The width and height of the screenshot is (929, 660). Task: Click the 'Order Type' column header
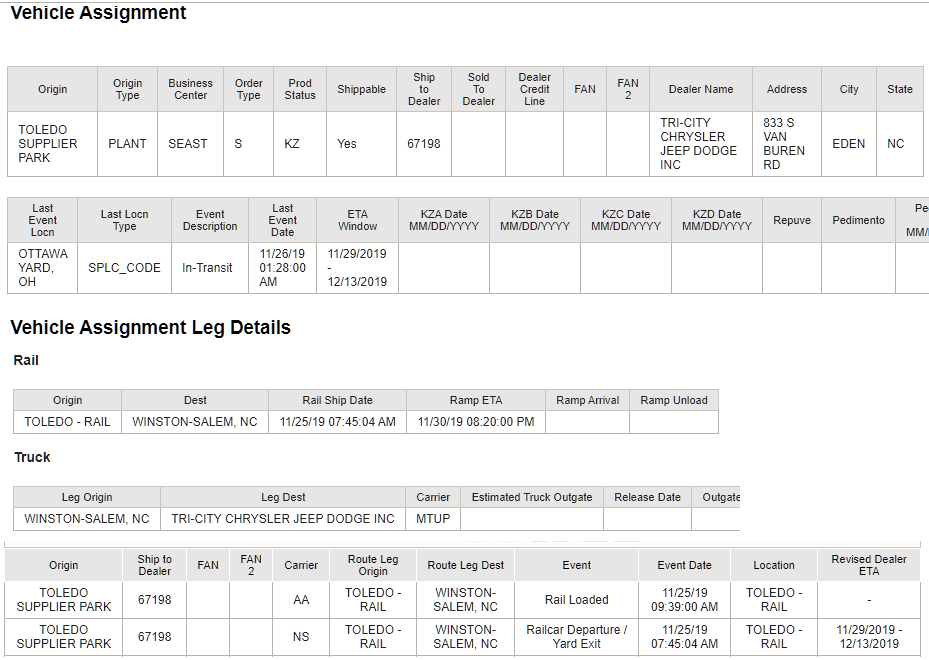pos(248,89)
